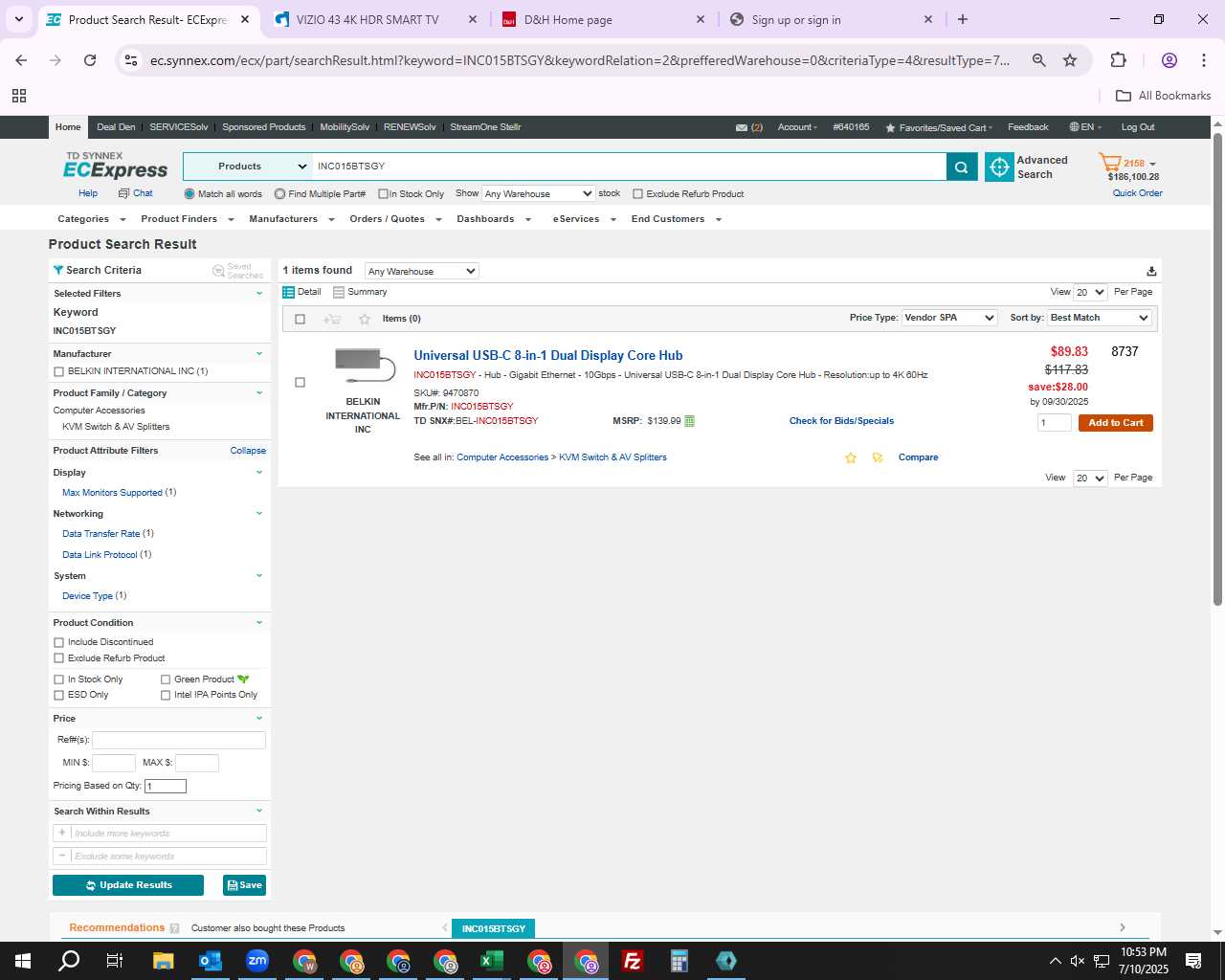Add product to favorites star icon

click(x=850, y=458)
